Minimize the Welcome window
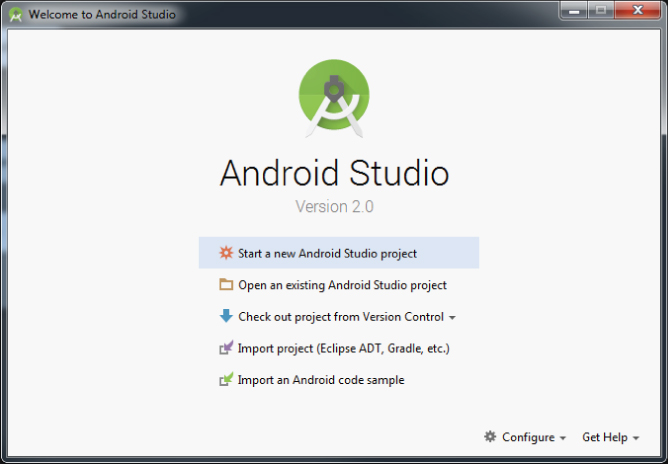The image size is (668, 464). click(574, 11)
